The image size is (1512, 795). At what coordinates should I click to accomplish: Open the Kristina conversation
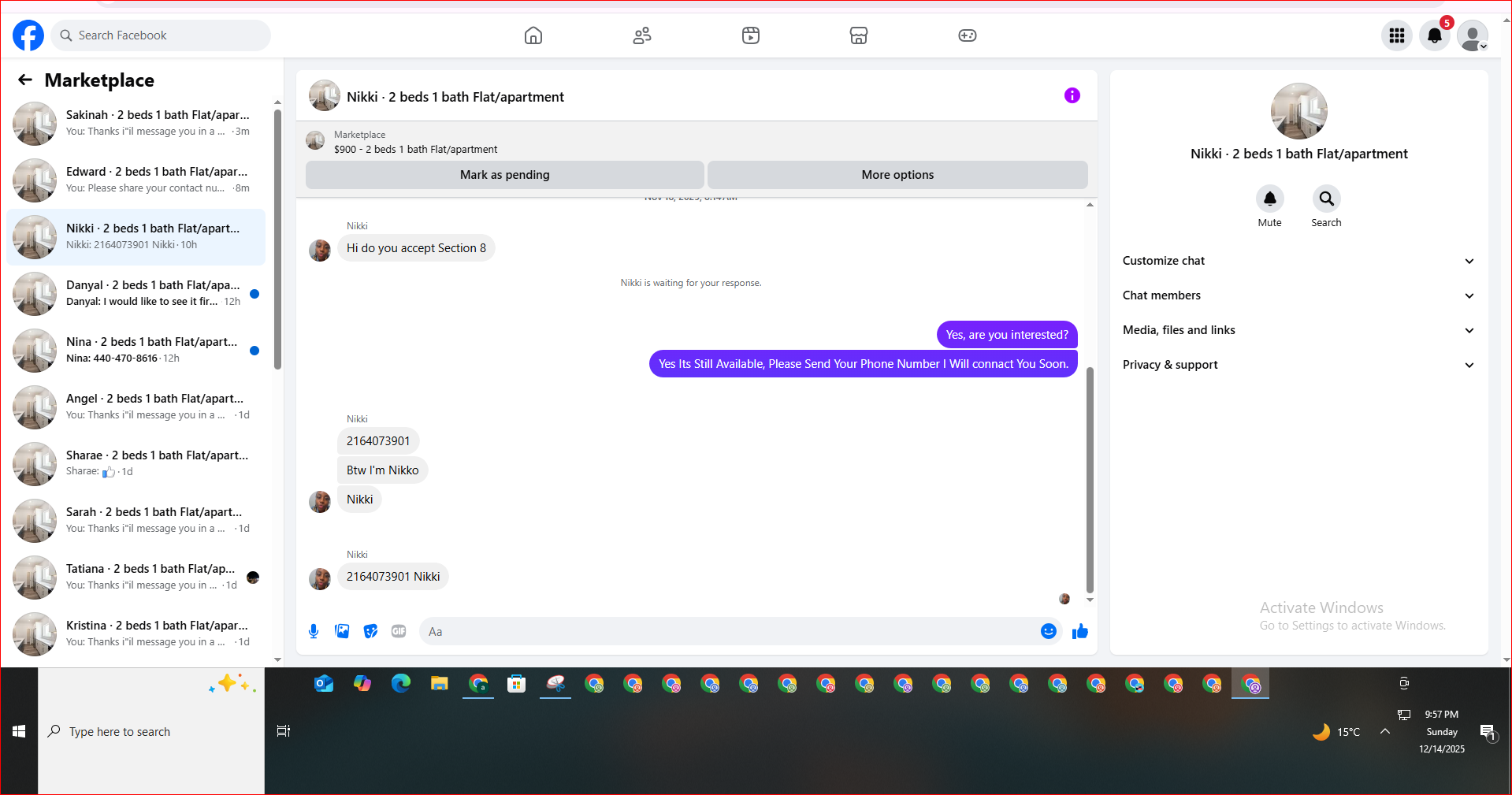point(136,633)
